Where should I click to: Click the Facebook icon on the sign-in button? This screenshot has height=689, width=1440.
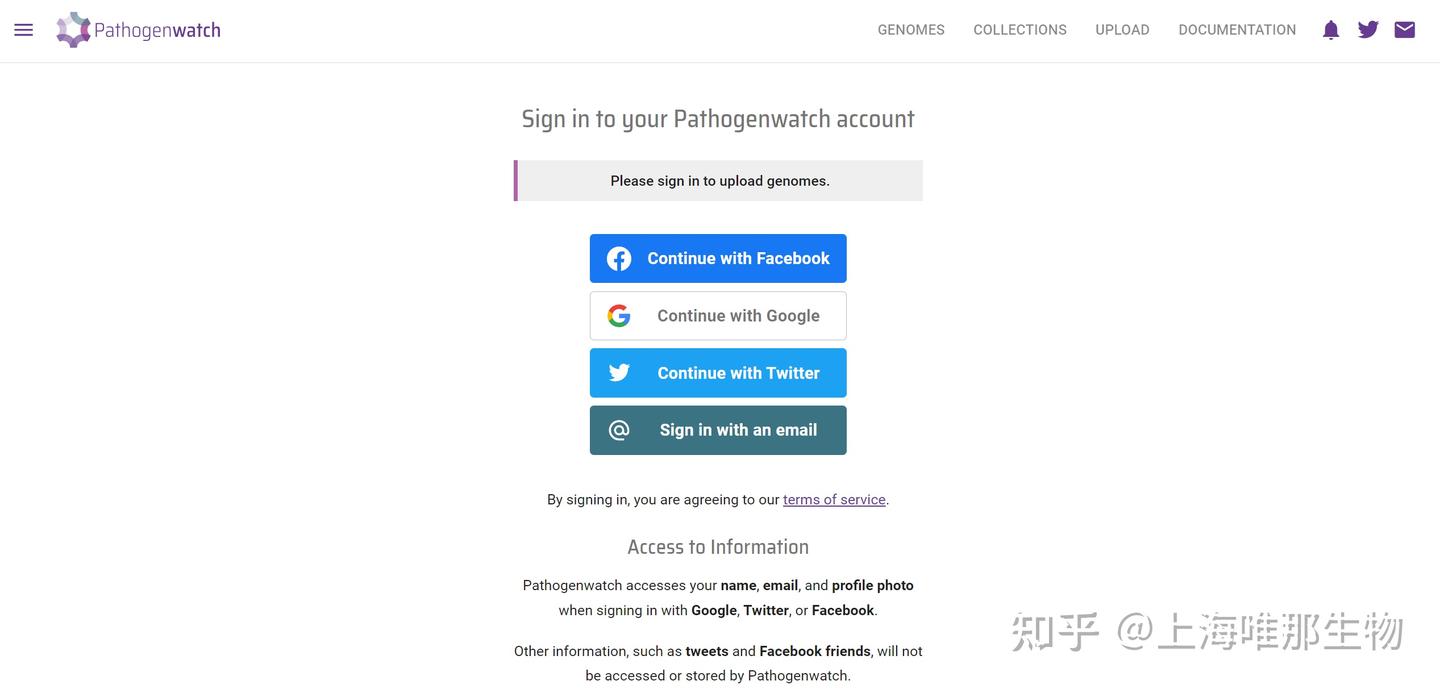point(618,257)
